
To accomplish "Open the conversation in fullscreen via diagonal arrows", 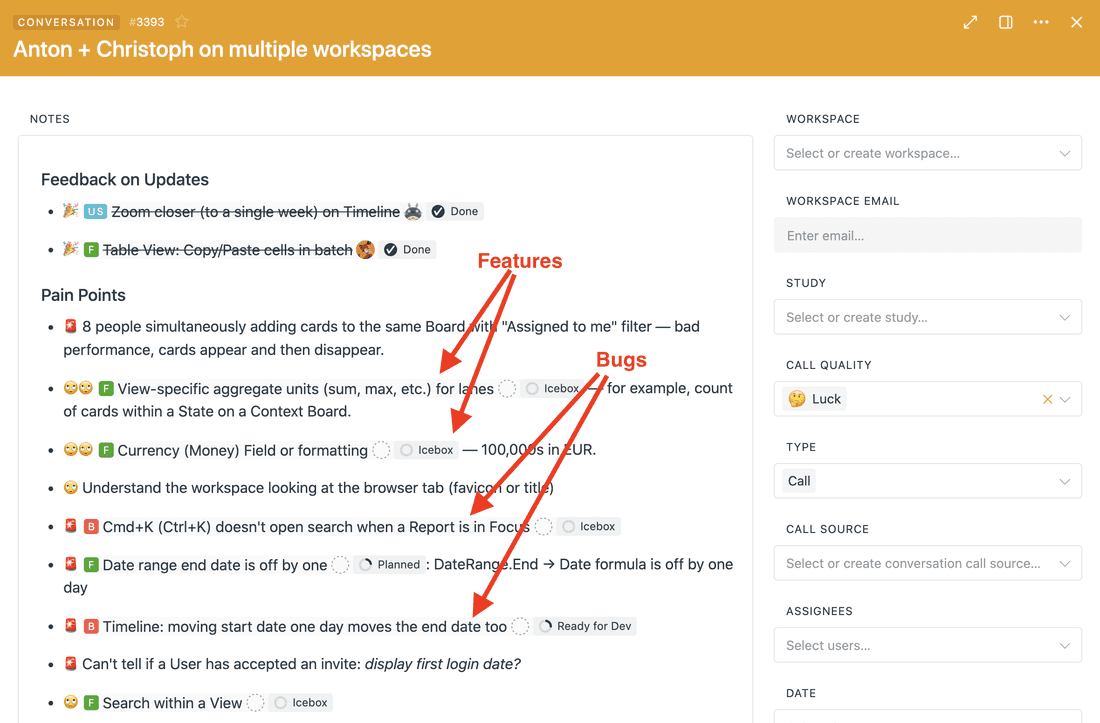I will (x=969, y=21).
